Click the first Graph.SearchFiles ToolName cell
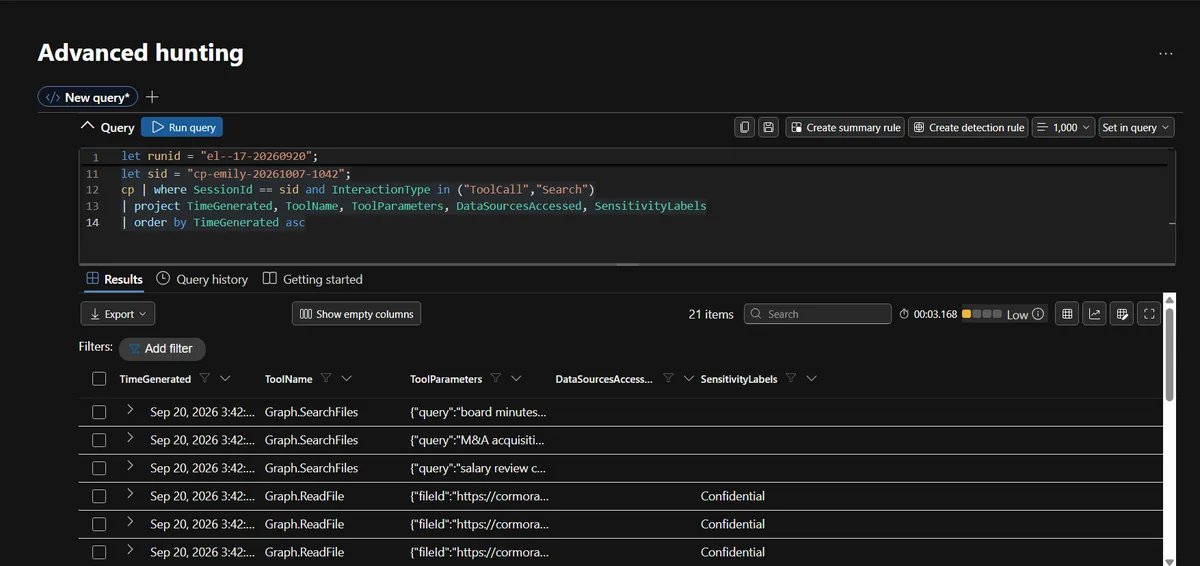Image resolution: width=1200 pixels, height=566 pixels. click(311, 412)
